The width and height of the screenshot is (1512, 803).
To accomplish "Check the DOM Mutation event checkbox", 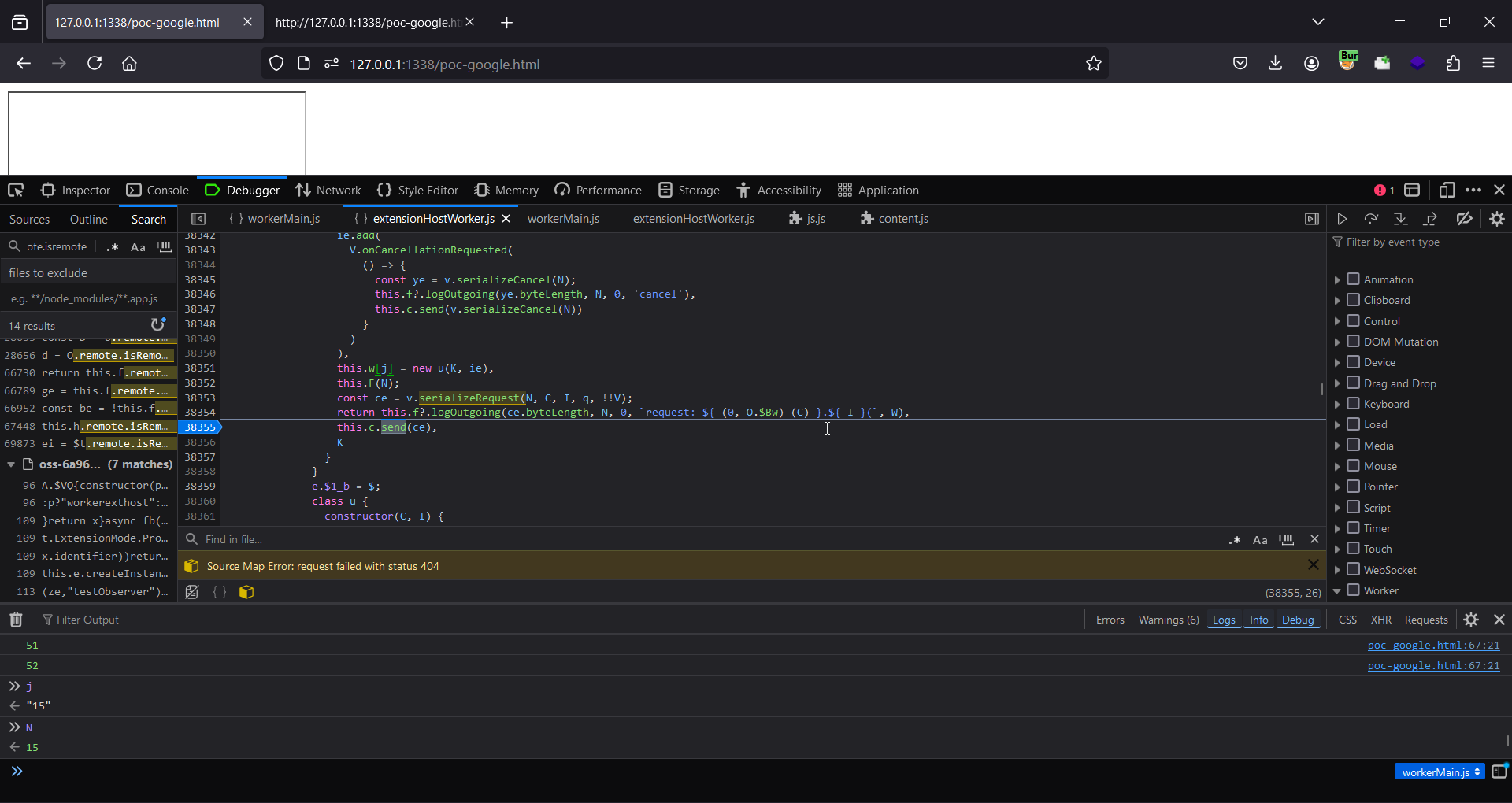I will 1353,341.
